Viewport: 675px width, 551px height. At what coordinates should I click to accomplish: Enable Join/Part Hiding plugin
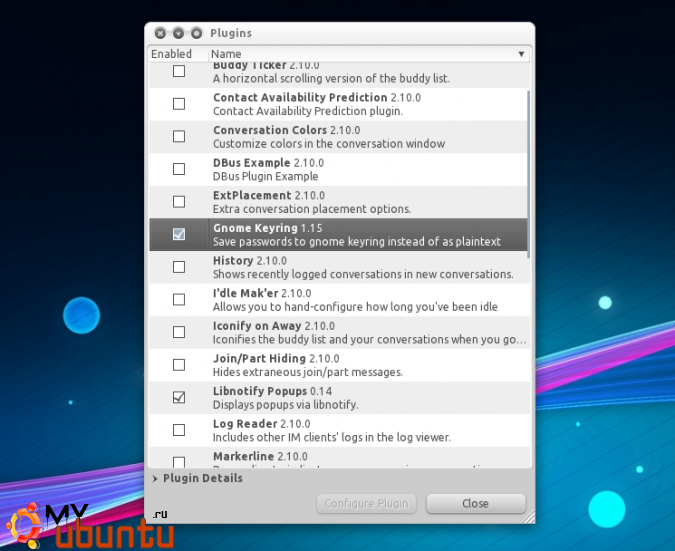179,365
